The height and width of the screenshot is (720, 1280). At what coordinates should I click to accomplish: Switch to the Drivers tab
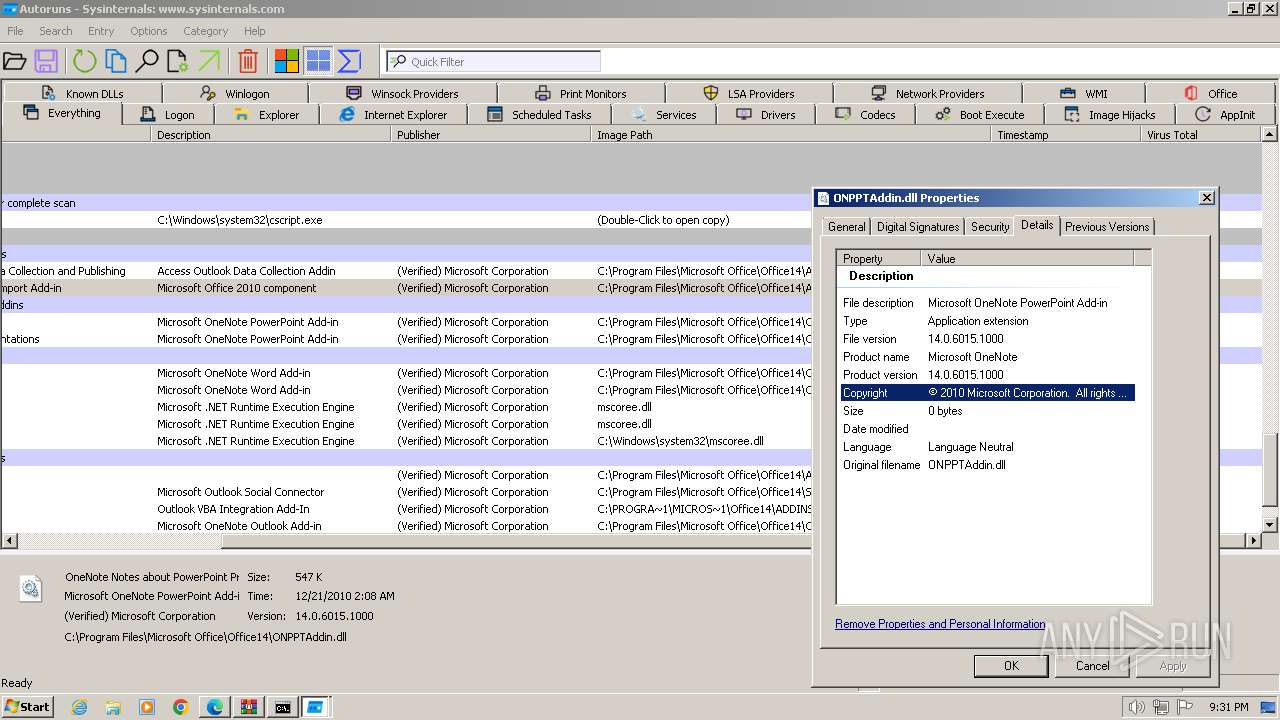766,115
